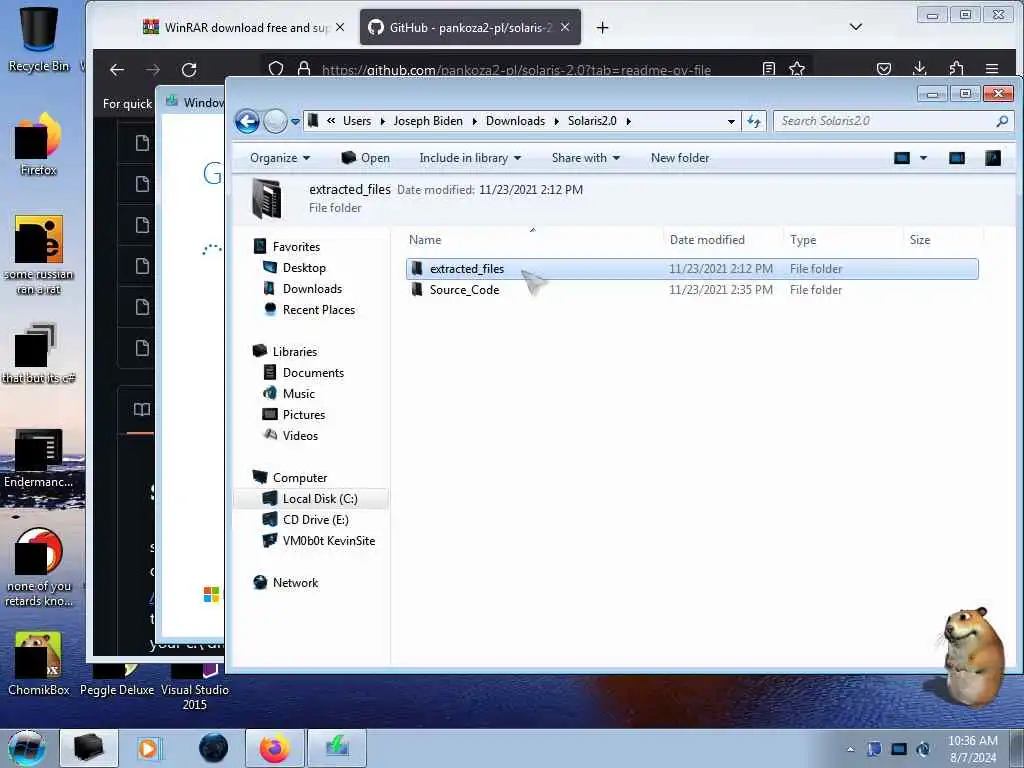Open the Firefox Pocket save icon

click(x=884, y=69)
